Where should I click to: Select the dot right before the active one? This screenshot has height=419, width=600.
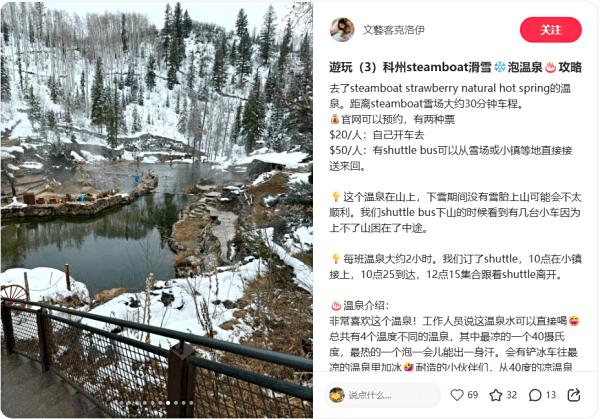point(160,403)
